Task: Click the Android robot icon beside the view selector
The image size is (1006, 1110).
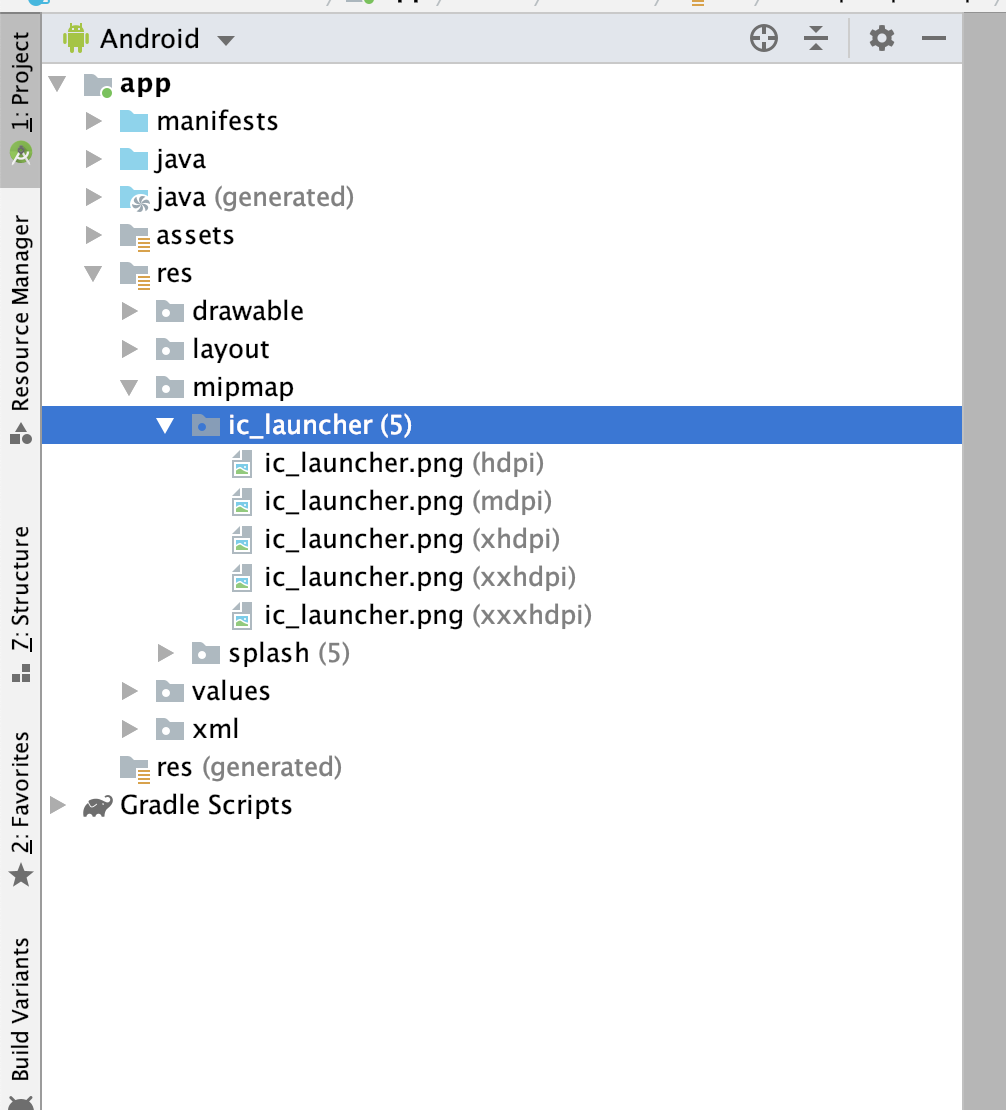Action: click(75, 38)
